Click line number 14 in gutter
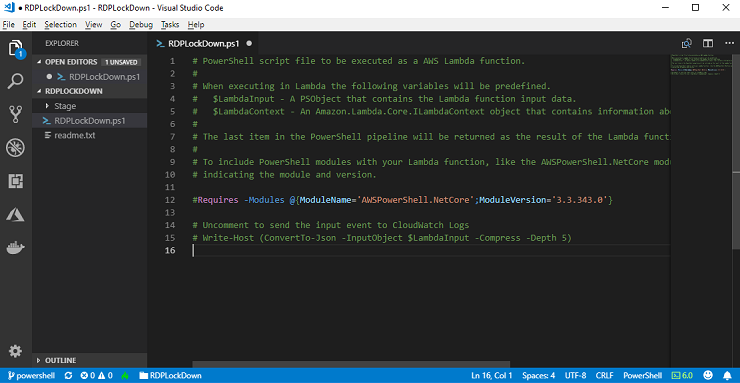Screen dimensions: 740x383 pos(170,225)
